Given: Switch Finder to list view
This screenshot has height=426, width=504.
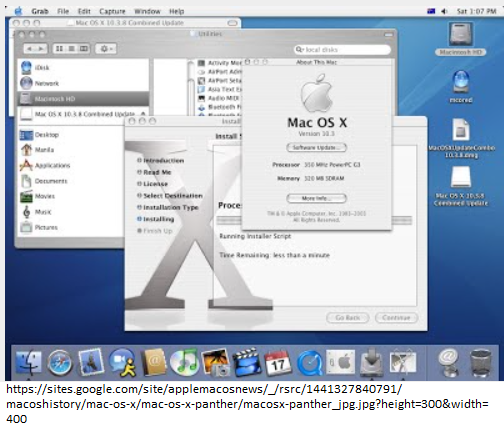Looking at the screenshot, I should pos(71,49).
